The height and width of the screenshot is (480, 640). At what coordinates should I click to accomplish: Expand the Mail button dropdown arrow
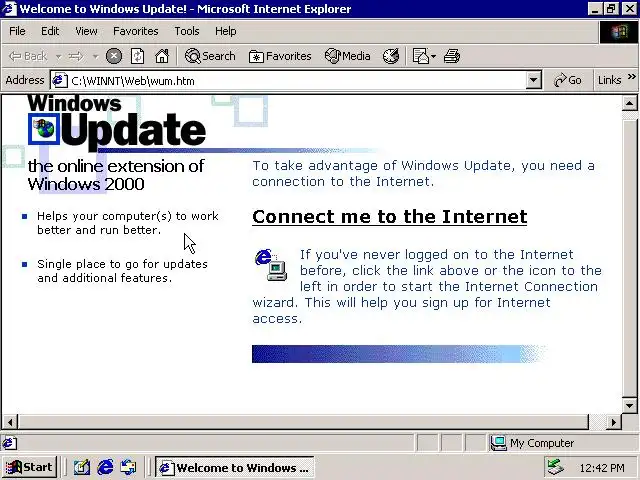coord(433,56)
